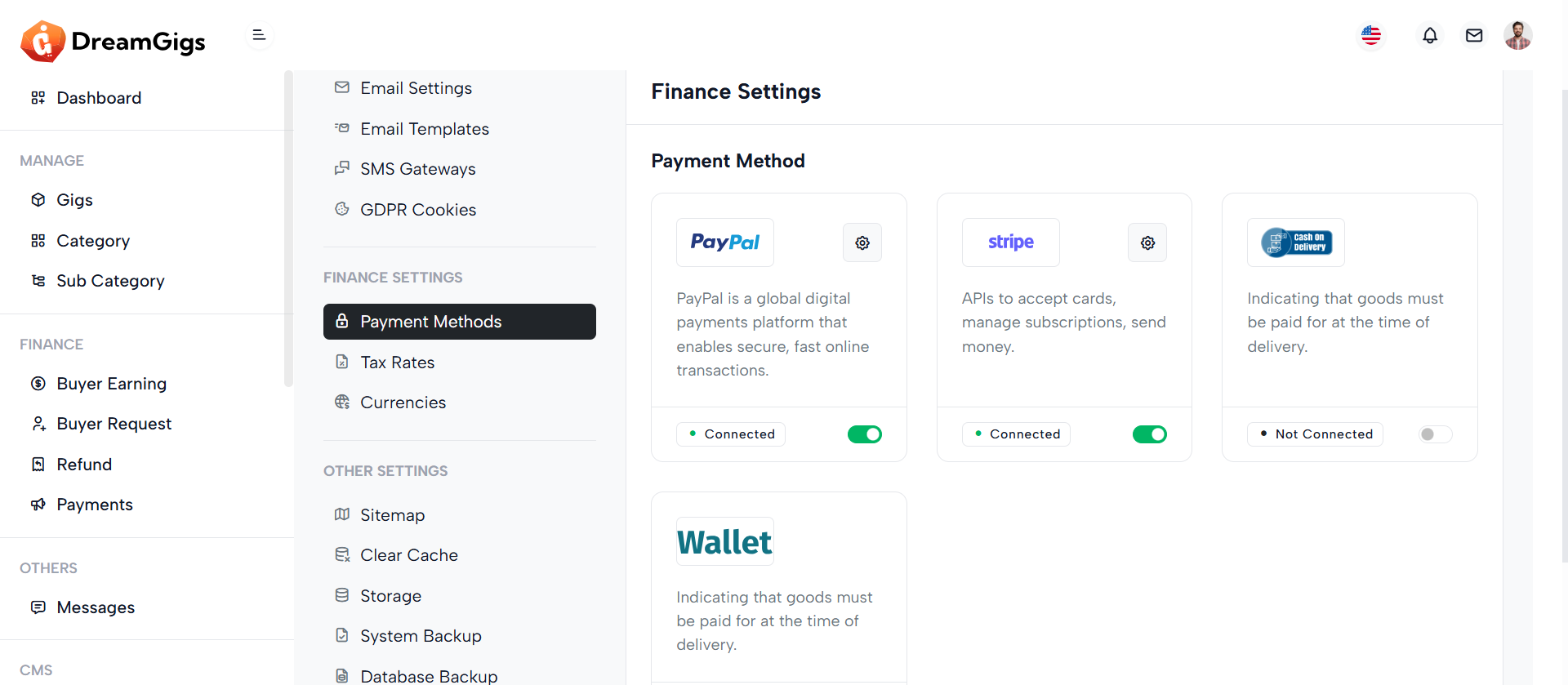
Task: Click the Wallet payment method logo
Action: pyautogui.click(x=724, y=542)
